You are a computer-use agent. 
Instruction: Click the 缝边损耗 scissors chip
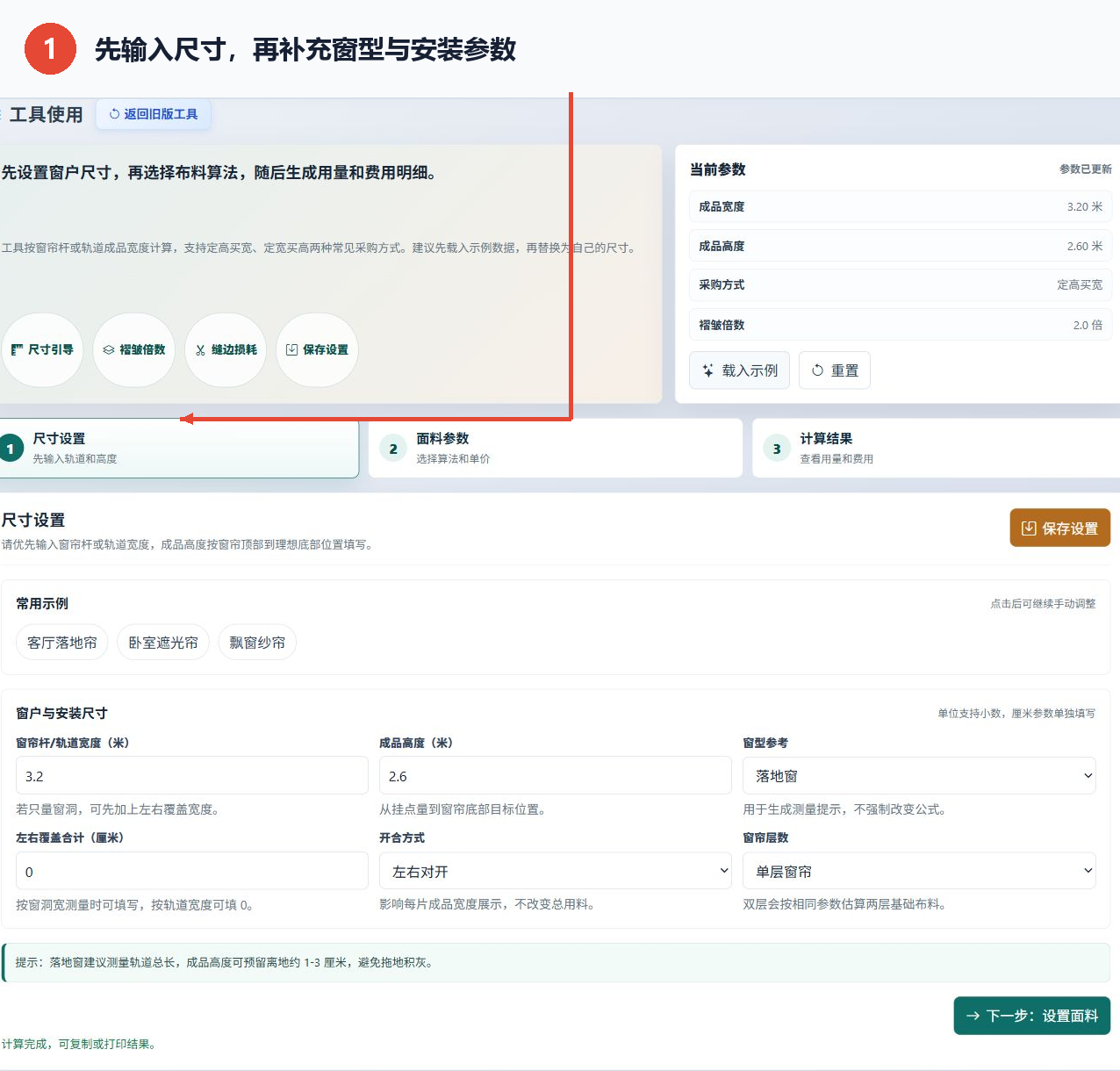pyautogui.click(x=226, y=349)
